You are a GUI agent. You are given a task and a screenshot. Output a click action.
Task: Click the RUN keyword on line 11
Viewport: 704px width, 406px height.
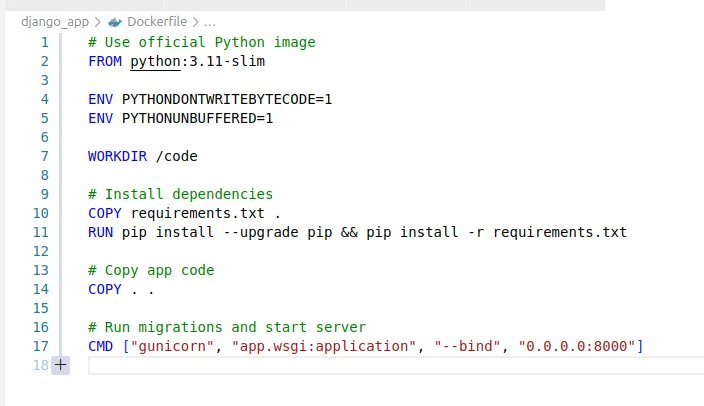[101, 232]
